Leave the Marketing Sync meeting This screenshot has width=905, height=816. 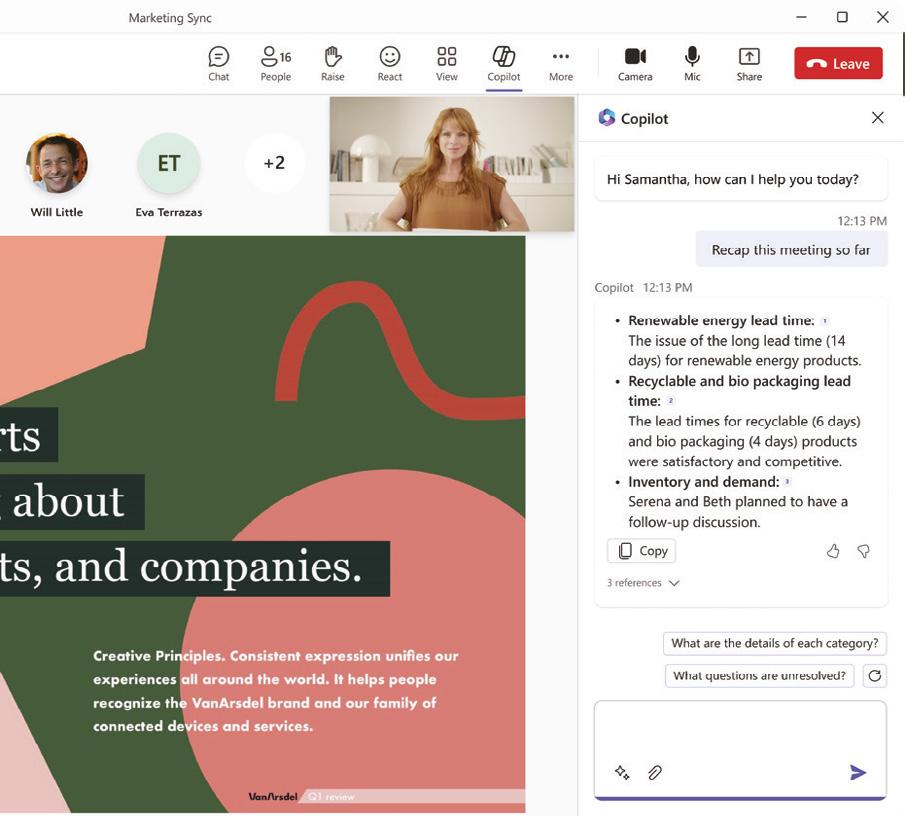tap(838, 63)
